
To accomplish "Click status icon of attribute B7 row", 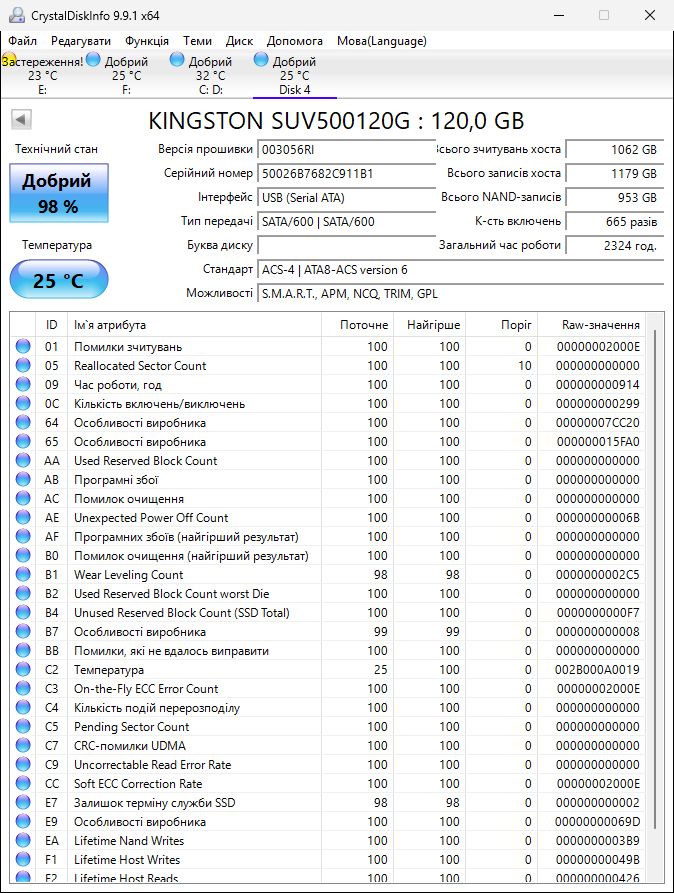I will (23, 631).
